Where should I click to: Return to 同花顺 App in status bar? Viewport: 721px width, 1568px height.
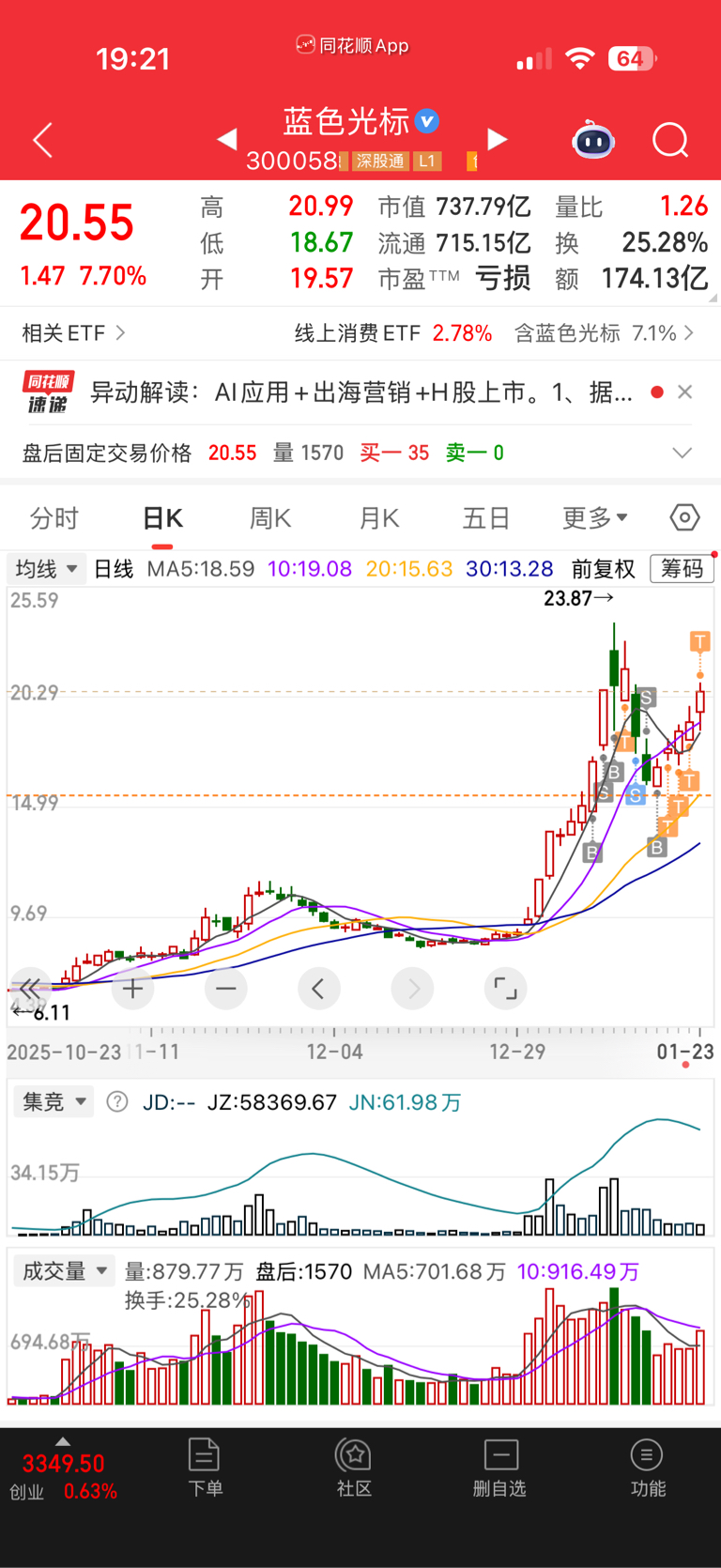tap(353, 45)
